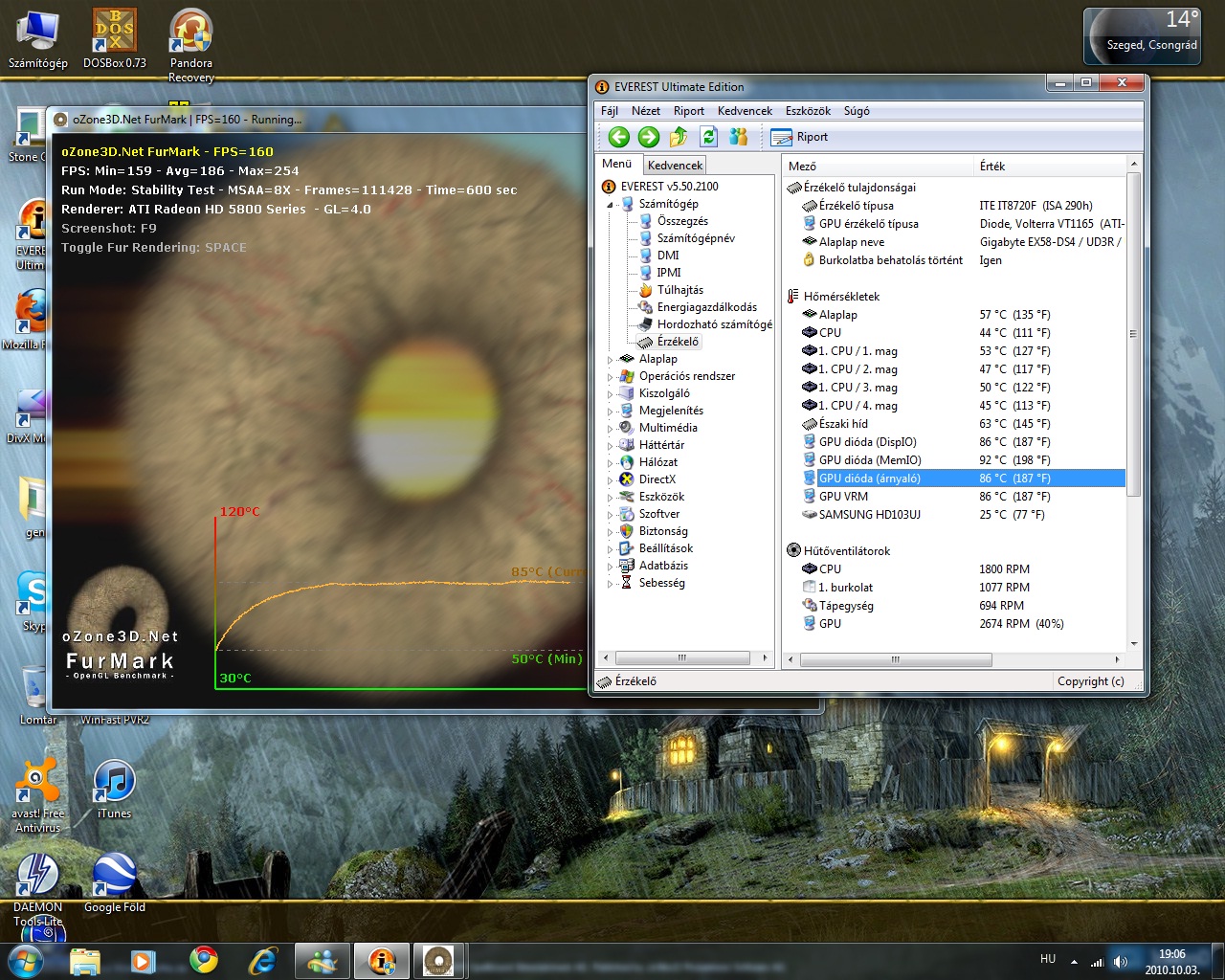The width and height of the screenshot is (1225, 980).
Task: Expand the Háttértár tree node
Action: tap(610, 446)
